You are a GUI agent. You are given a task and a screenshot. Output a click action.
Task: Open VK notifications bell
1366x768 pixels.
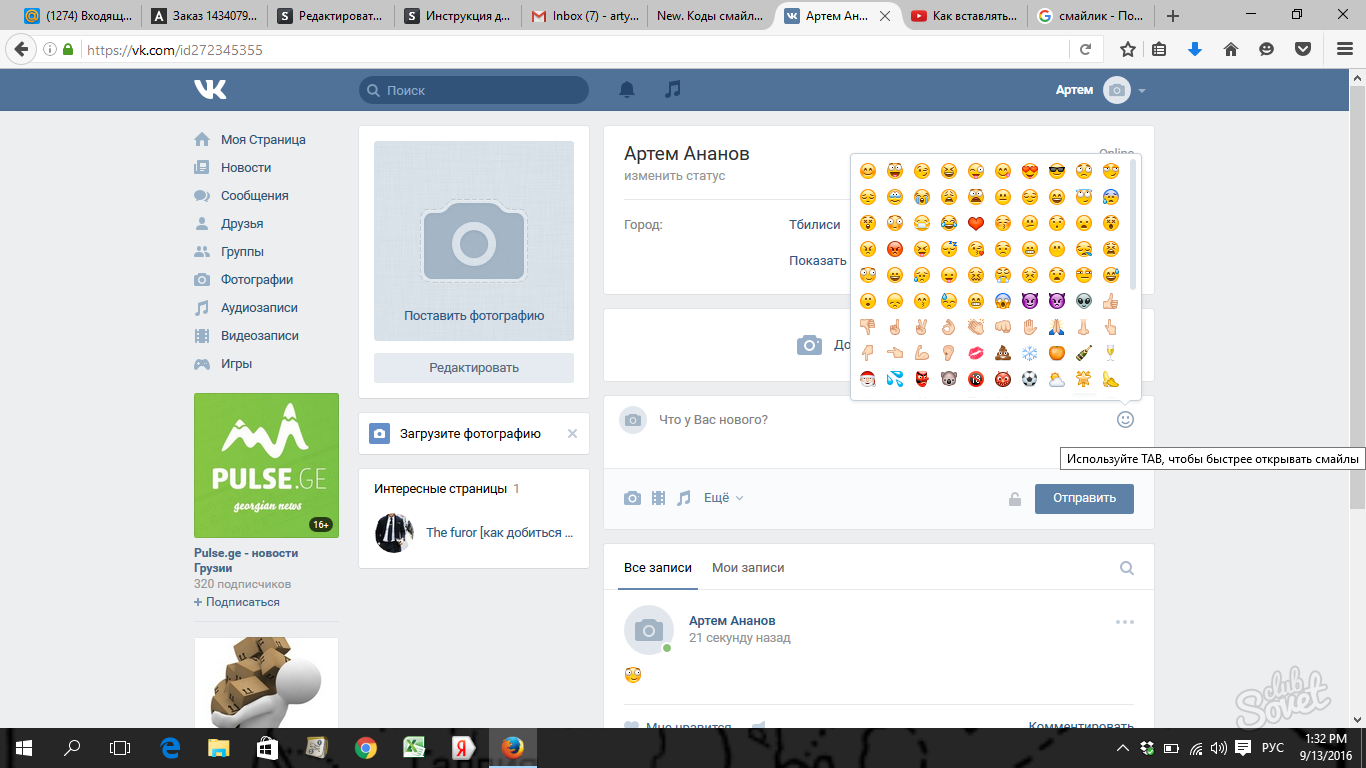[x=627, y=90]
